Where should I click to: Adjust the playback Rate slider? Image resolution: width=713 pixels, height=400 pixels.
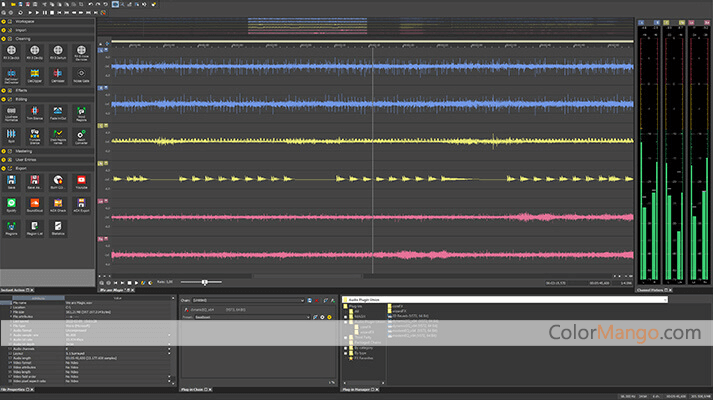point(206,282)
